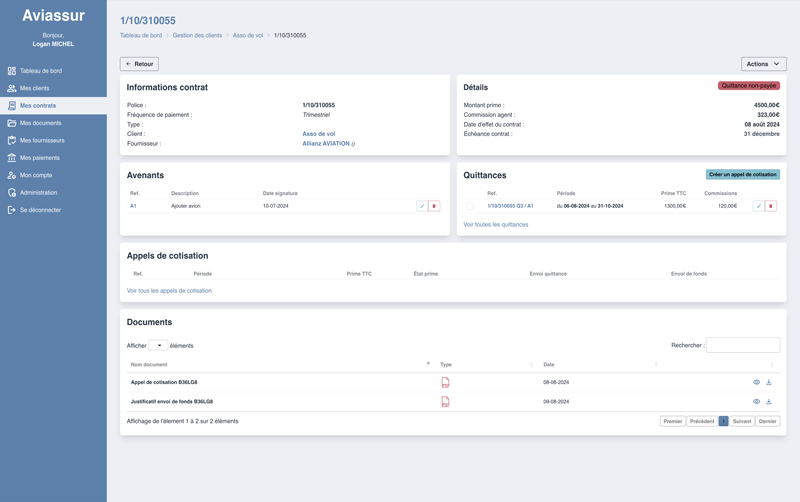The width and height of the screenshot is (800, 502).
Task: Expand the Afficher elements count dropdown
Action: 158,345
